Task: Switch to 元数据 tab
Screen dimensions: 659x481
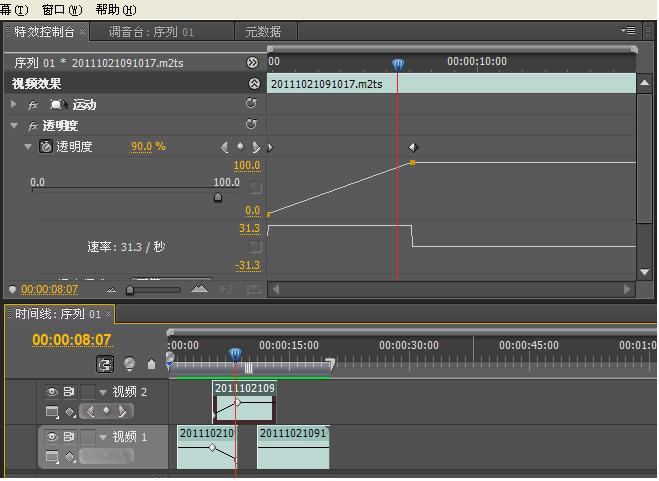Action: (263, 32)
